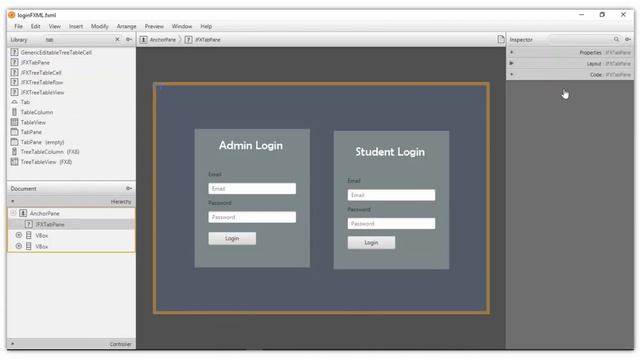The height and width of the screenshot is (360, 640).
Task: Clear the Library search field
Action: 117,40
